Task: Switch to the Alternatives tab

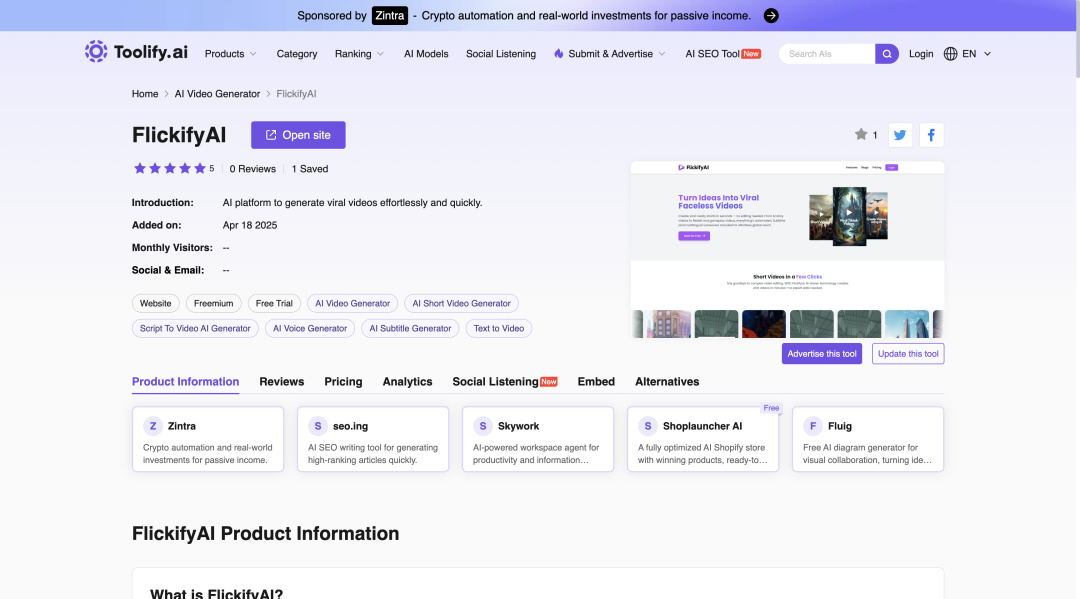Action: (x=667, y=381)
